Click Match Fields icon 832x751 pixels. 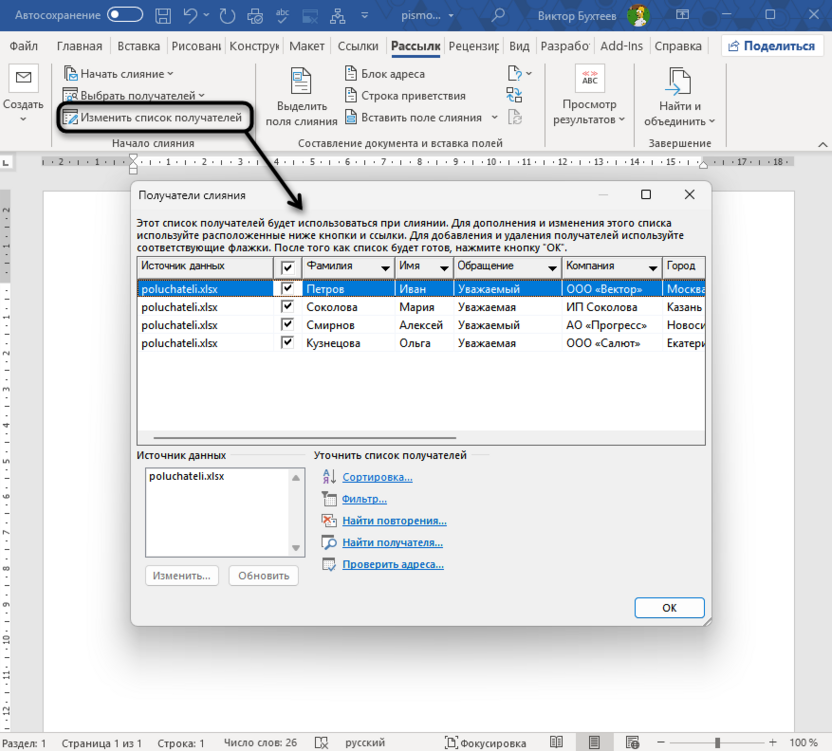(514, 96)
